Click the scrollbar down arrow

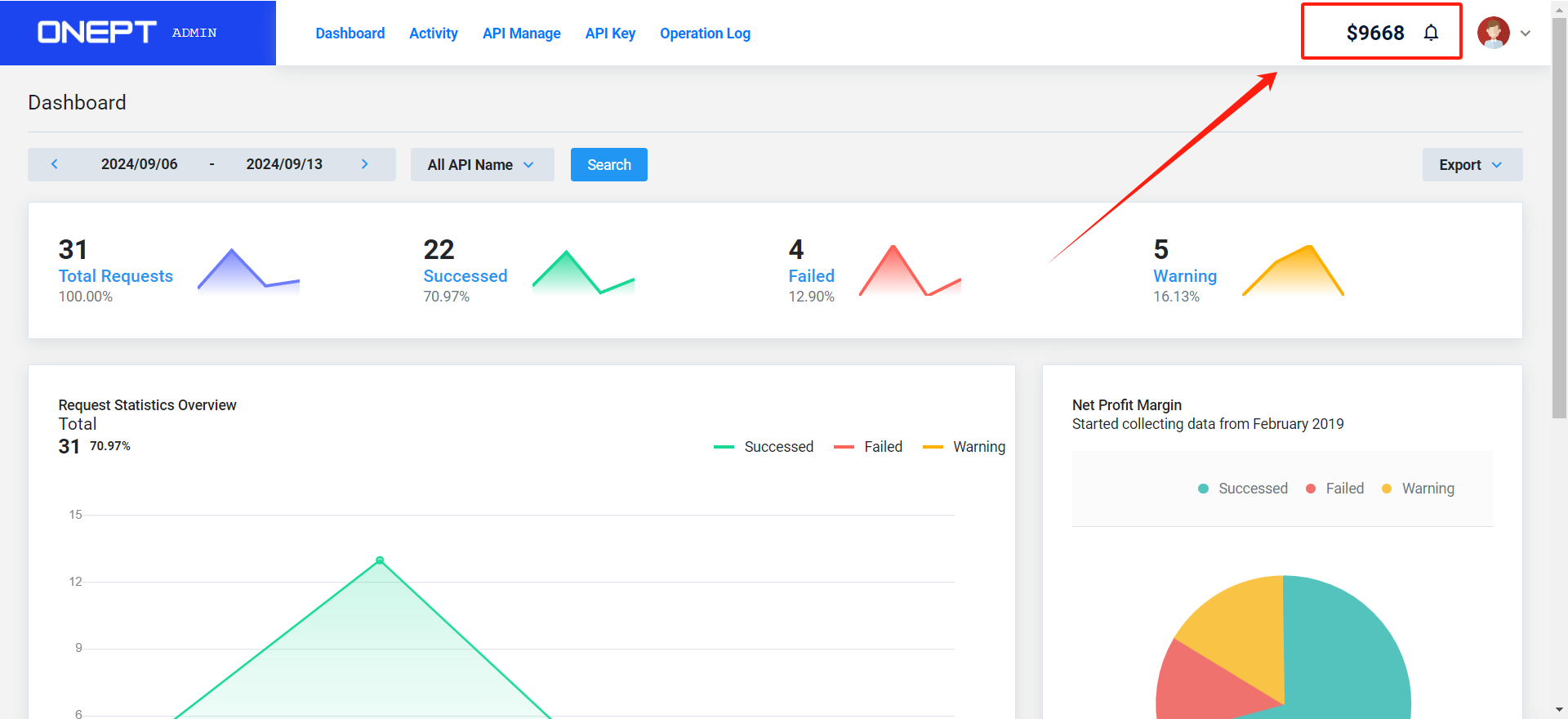coord(1559,710)
